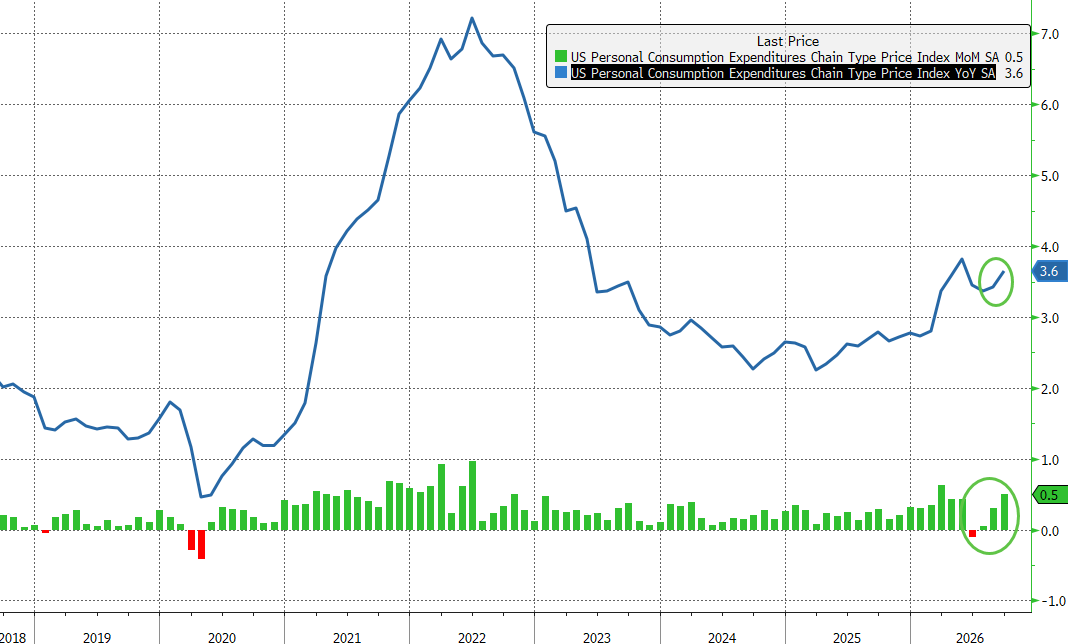The height and width of the screenshot is (644, 1068).
Task: Click the 4.0 label on the value axis
Action: click(x=1050, y=247)
